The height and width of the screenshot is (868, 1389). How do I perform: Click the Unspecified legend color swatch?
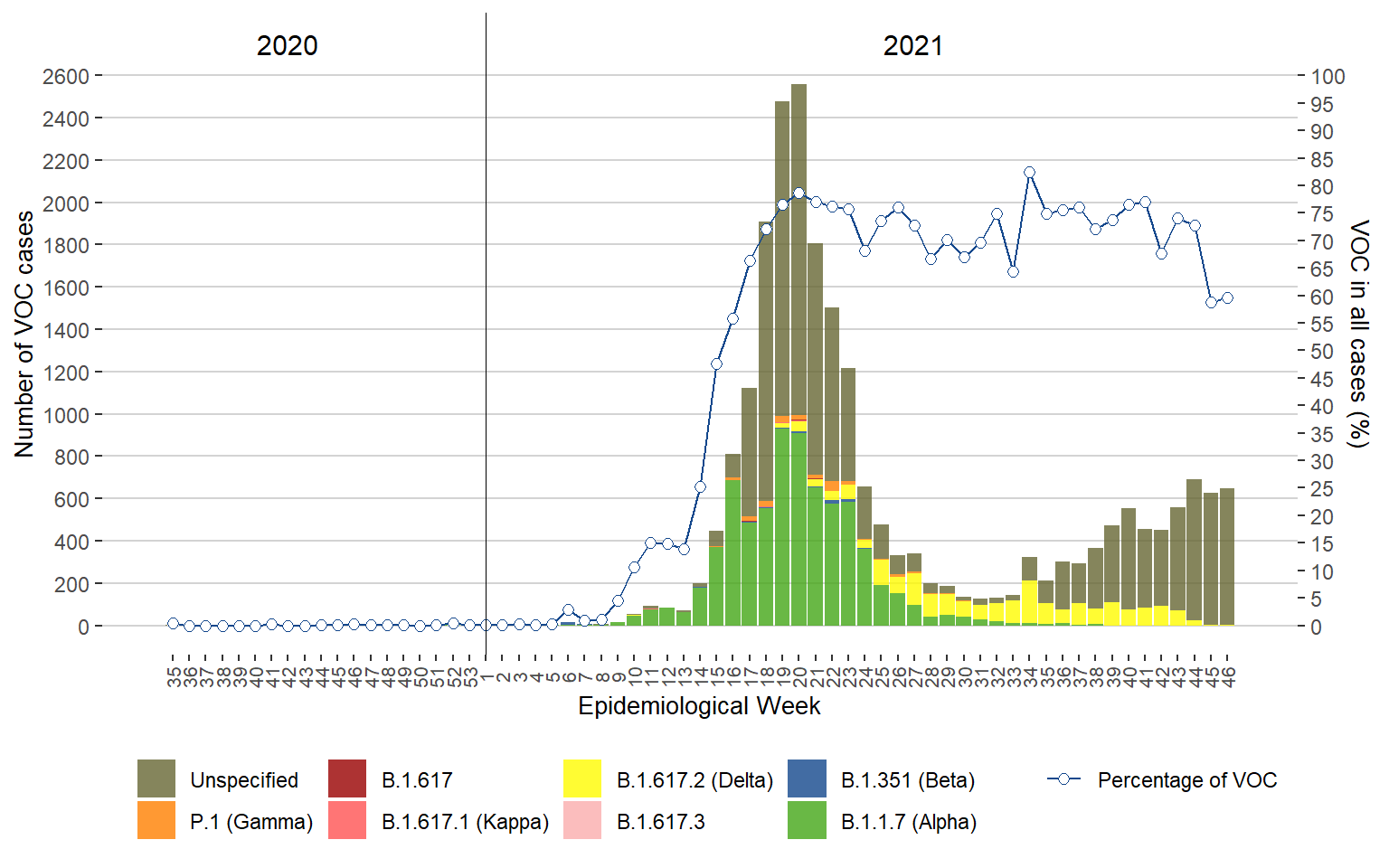[x=156, y=778]
